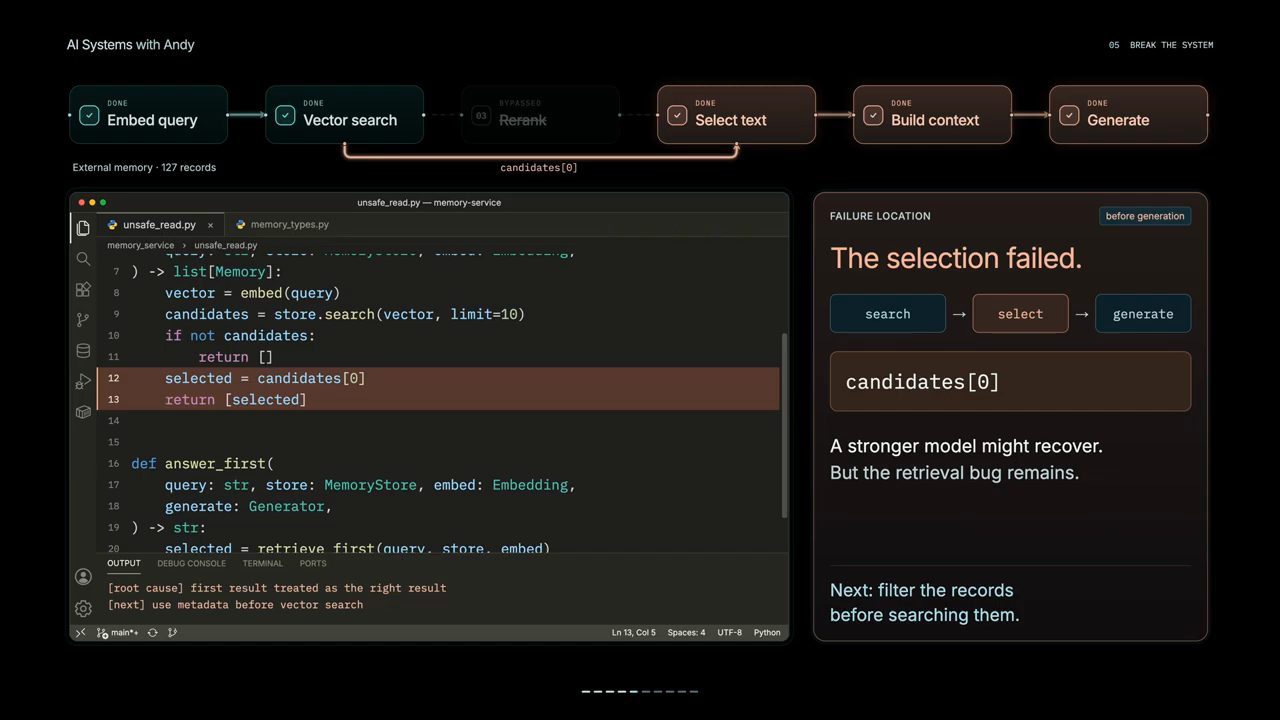This screenshot has height=720, width=1280.
Task: Click the fork icon in status bar
Action: (x=173, y=633)
